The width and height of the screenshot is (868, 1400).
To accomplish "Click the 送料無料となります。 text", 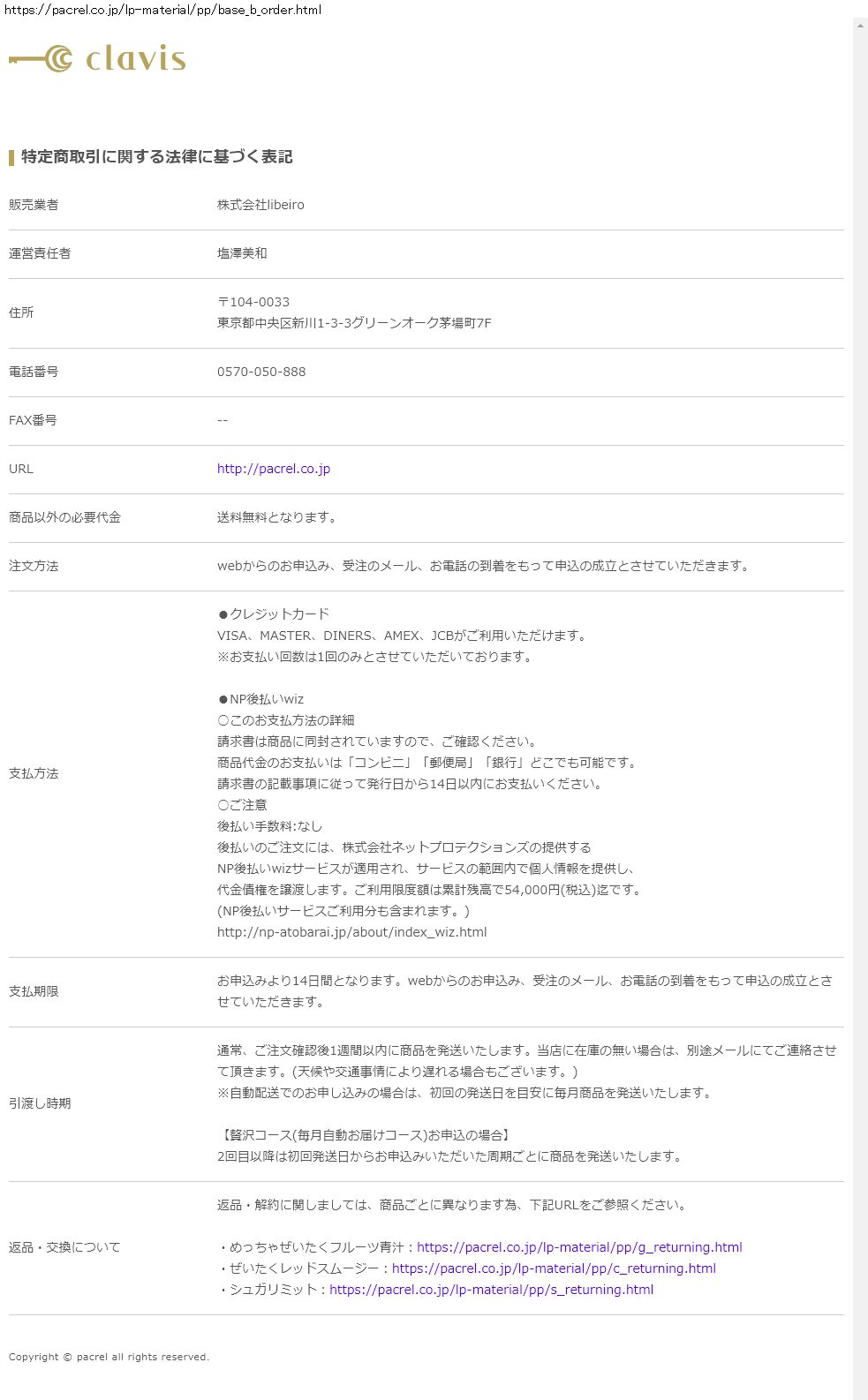I will coord(278,517).
